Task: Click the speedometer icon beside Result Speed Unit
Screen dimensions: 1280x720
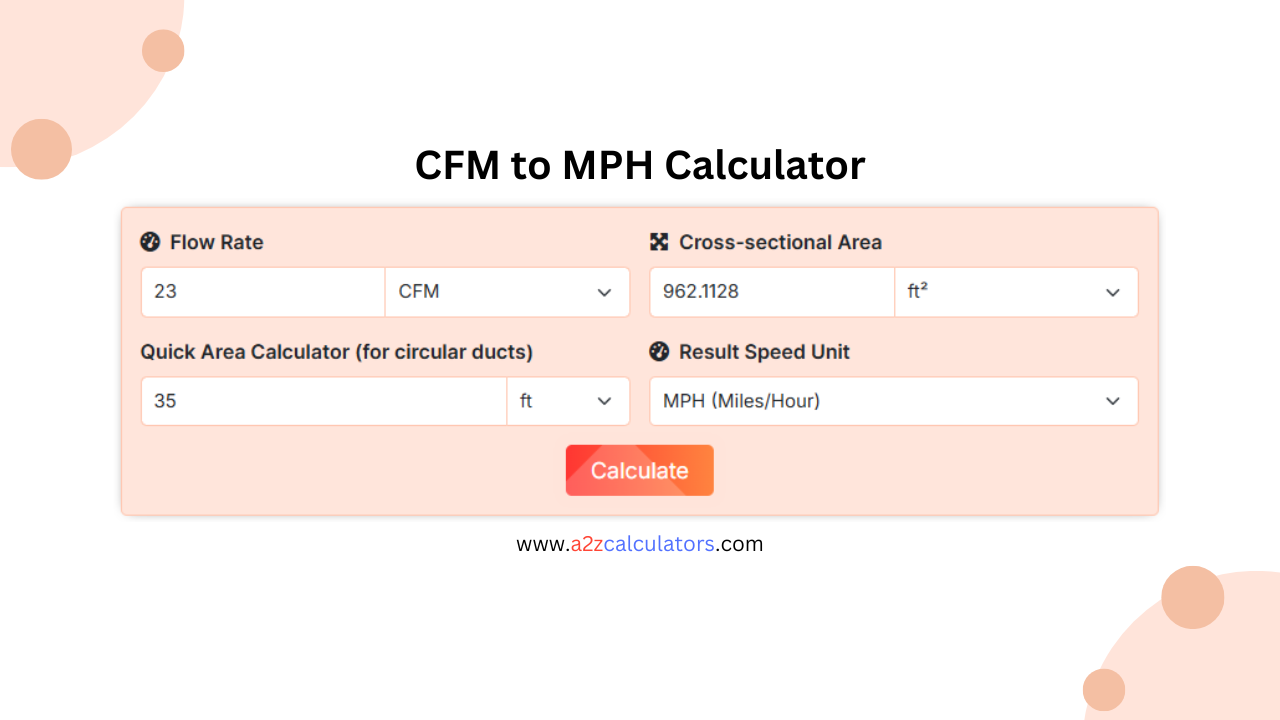Action: tap(660, 352)
